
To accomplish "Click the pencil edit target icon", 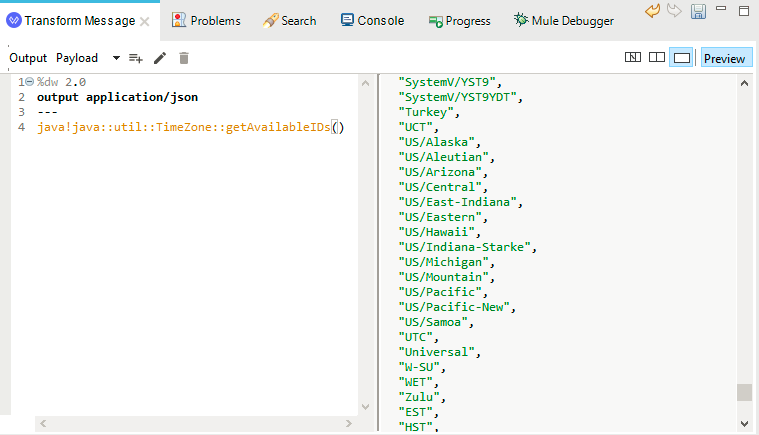I will (x=160, y=59).
